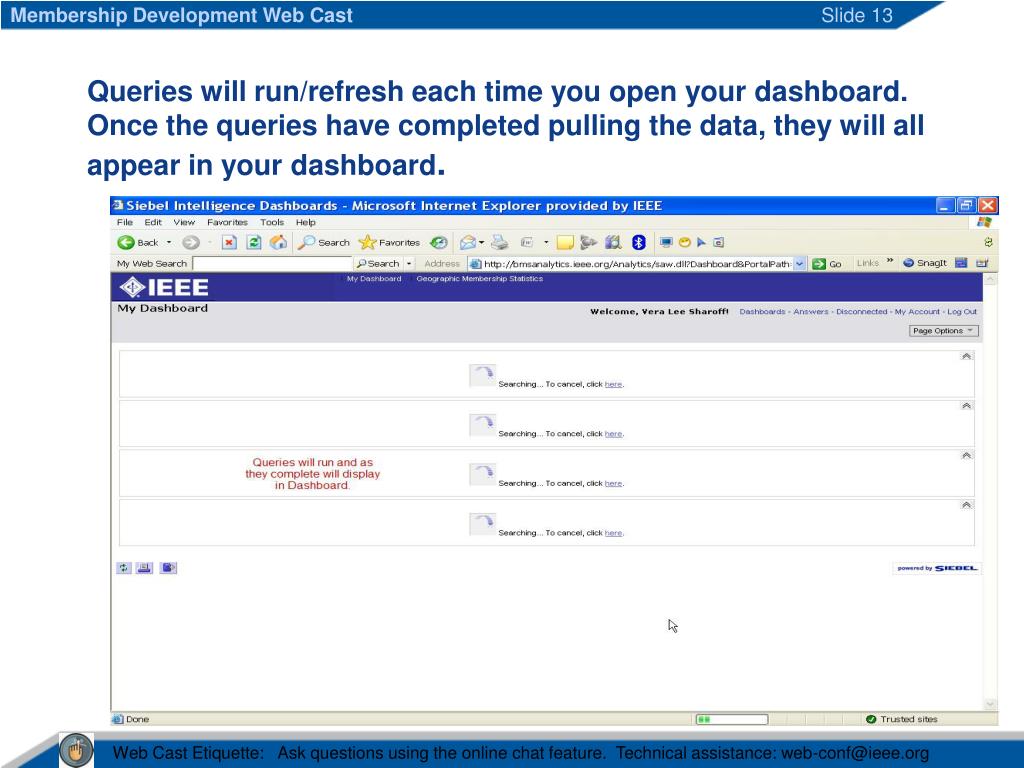
Task: Click the dashboard refresh icon at bottom left
Action: (123, 568)
